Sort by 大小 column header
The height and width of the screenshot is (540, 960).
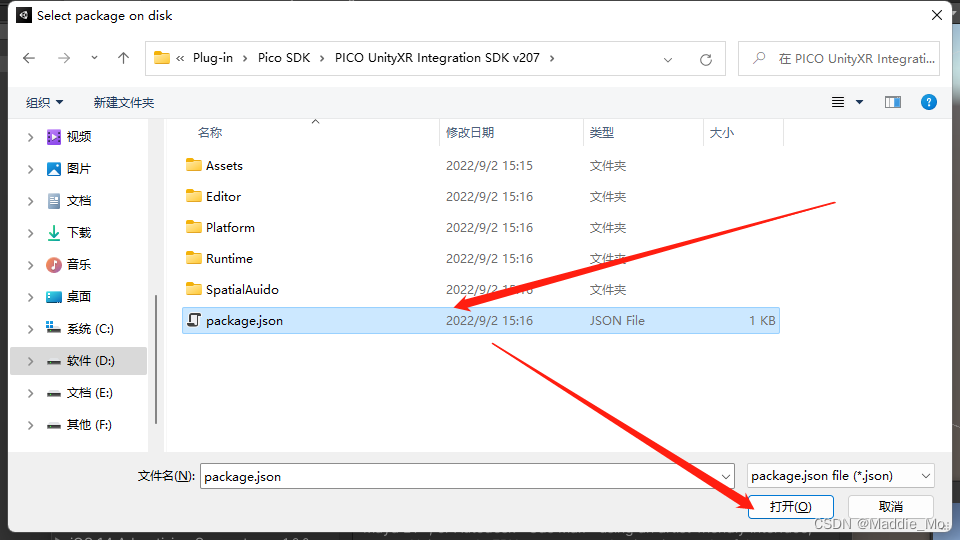tap(721, 132)
